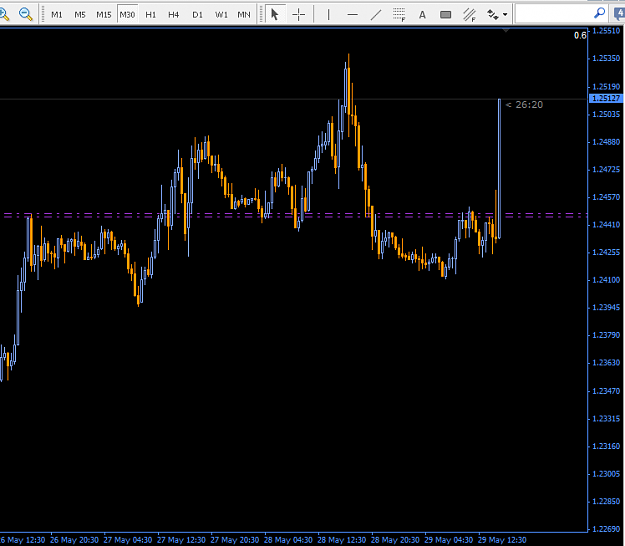
Task: Click price scale value 1.23630
Action: [x=606, y=363]
